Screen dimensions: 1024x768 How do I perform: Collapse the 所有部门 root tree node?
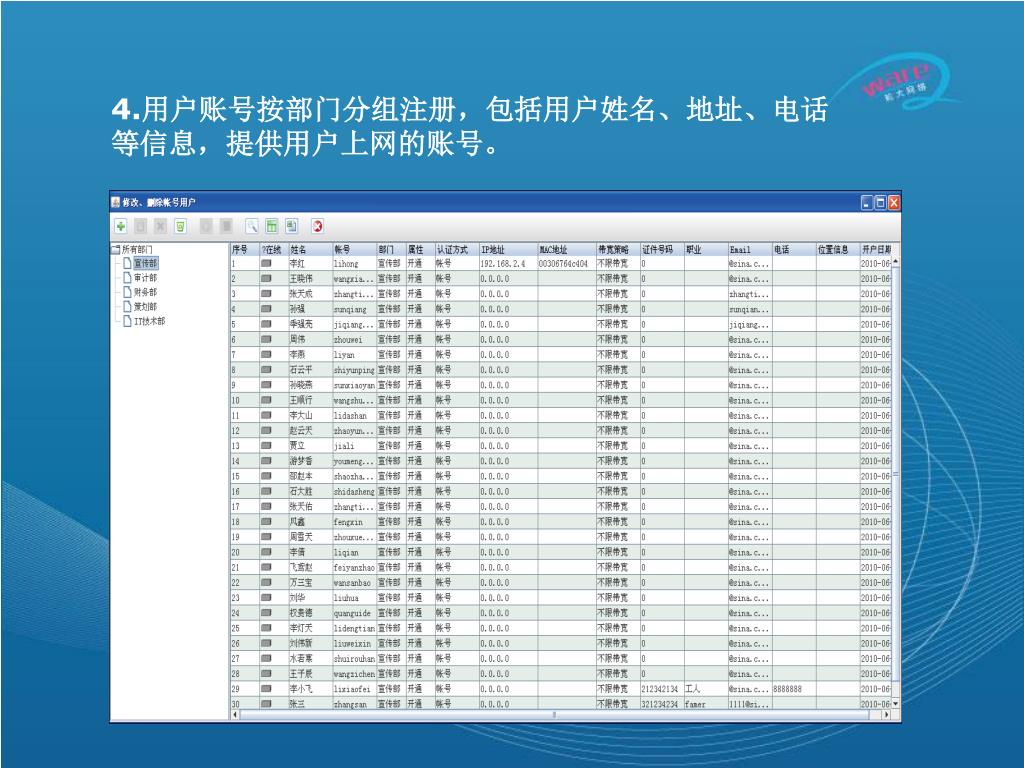click(116, 249)
